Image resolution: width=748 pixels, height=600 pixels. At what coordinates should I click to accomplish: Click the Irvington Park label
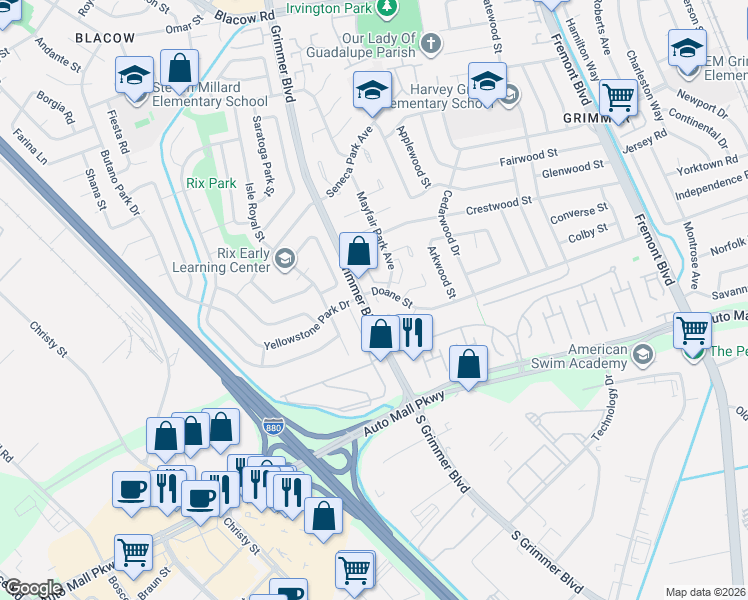point(329,8)
